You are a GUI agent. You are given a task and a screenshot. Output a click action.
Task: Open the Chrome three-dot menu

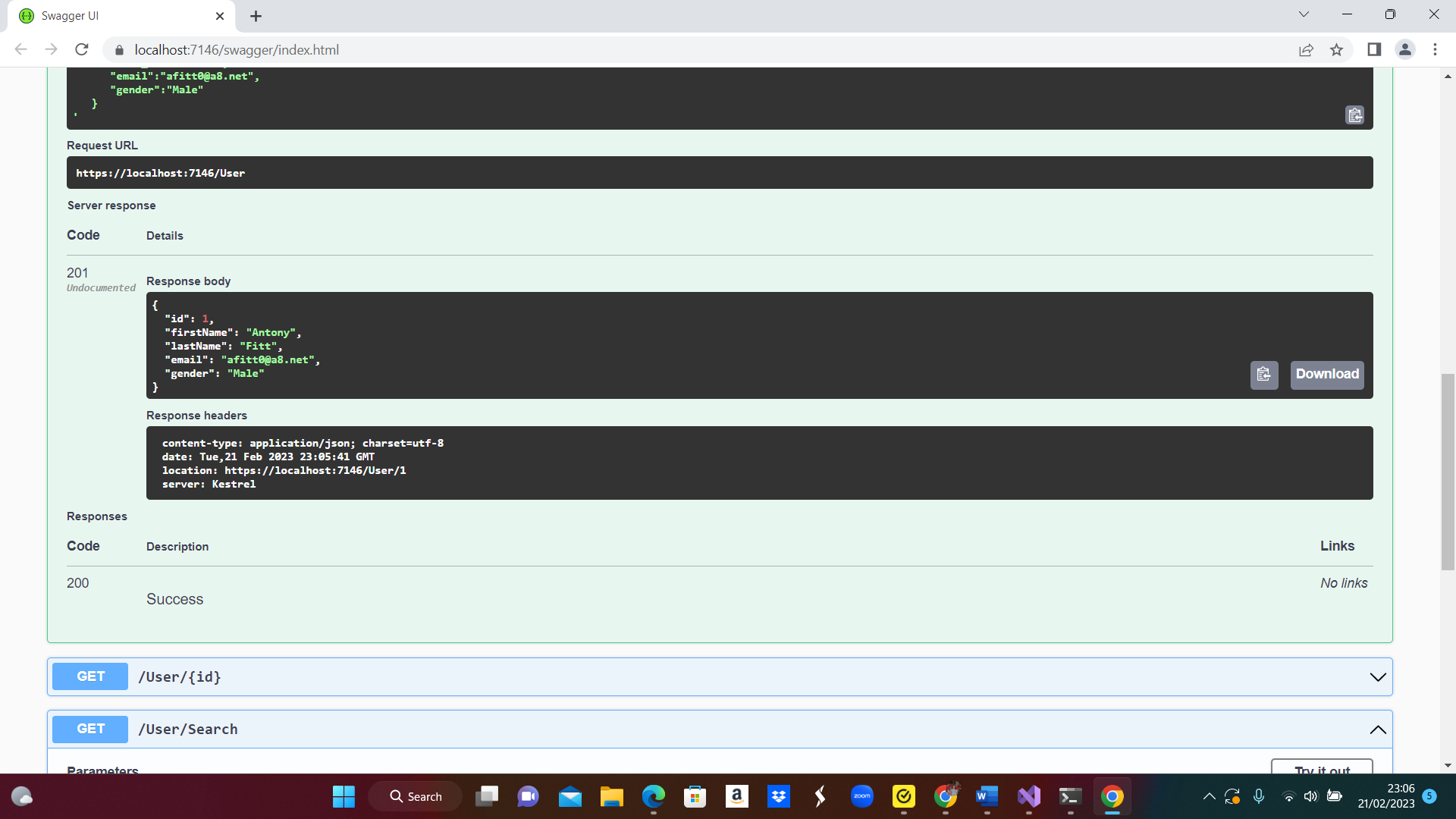[x=1435, y=49]
